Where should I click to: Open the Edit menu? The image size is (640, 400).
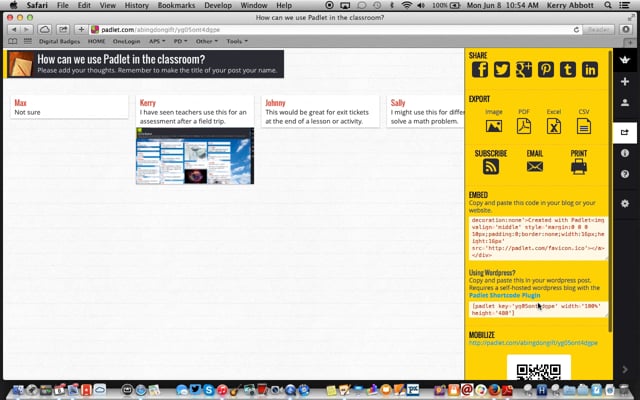pyautogui.click(x=84, y=5)
